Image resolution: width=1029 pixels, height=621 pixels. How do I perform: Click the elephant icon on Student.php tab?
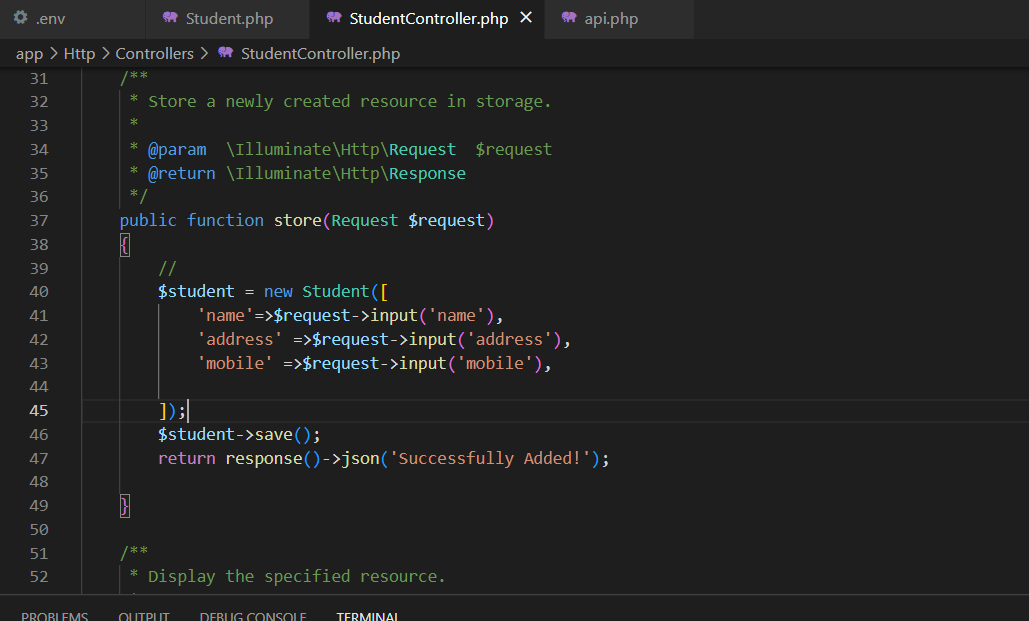[x=170, y=18]
